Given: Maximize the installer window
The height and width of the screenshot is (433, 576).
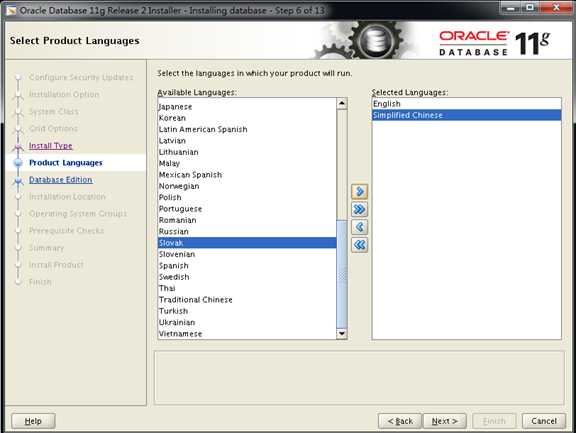Looking at the screenshot, I should [530, 8].
